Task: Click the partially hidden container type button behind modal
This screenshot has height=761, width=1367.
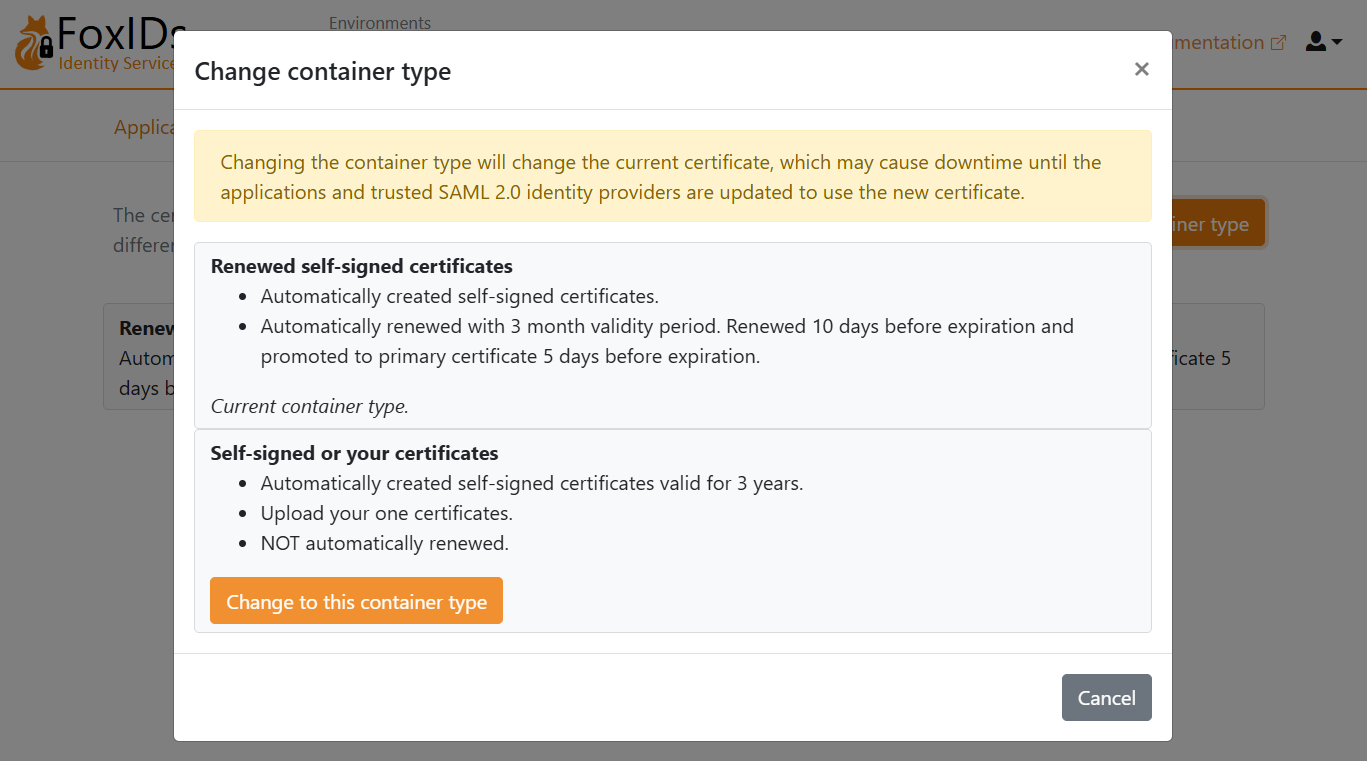Action: pos(1208,222)
